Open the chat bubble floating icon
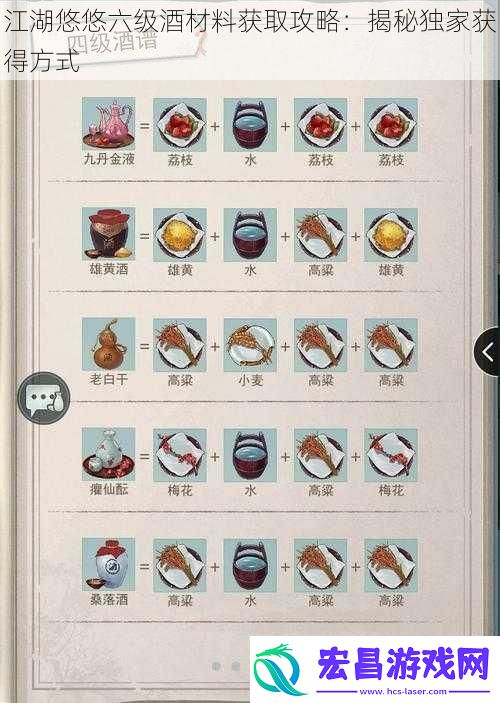Image resolution: width=500 pixels, height=703 pixels. click(44, 398)
